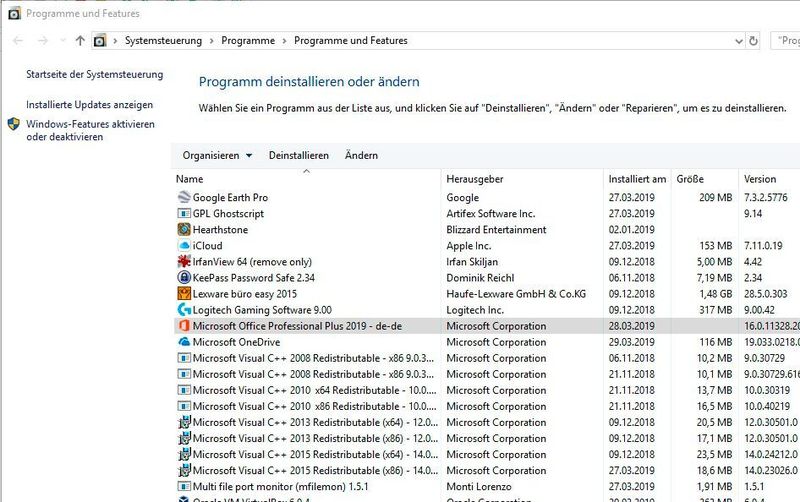The width and height of the screenshot is (800, 502).
Task: Click the Microsoft OneDrive cloud icon
Action: [x=184, y=342]
